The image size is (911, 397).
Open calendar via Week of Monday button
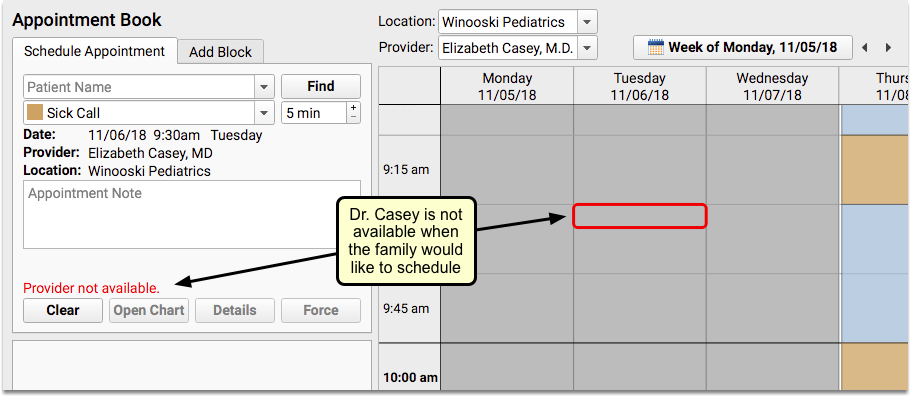pyautogui.click(x=743, y=48)
